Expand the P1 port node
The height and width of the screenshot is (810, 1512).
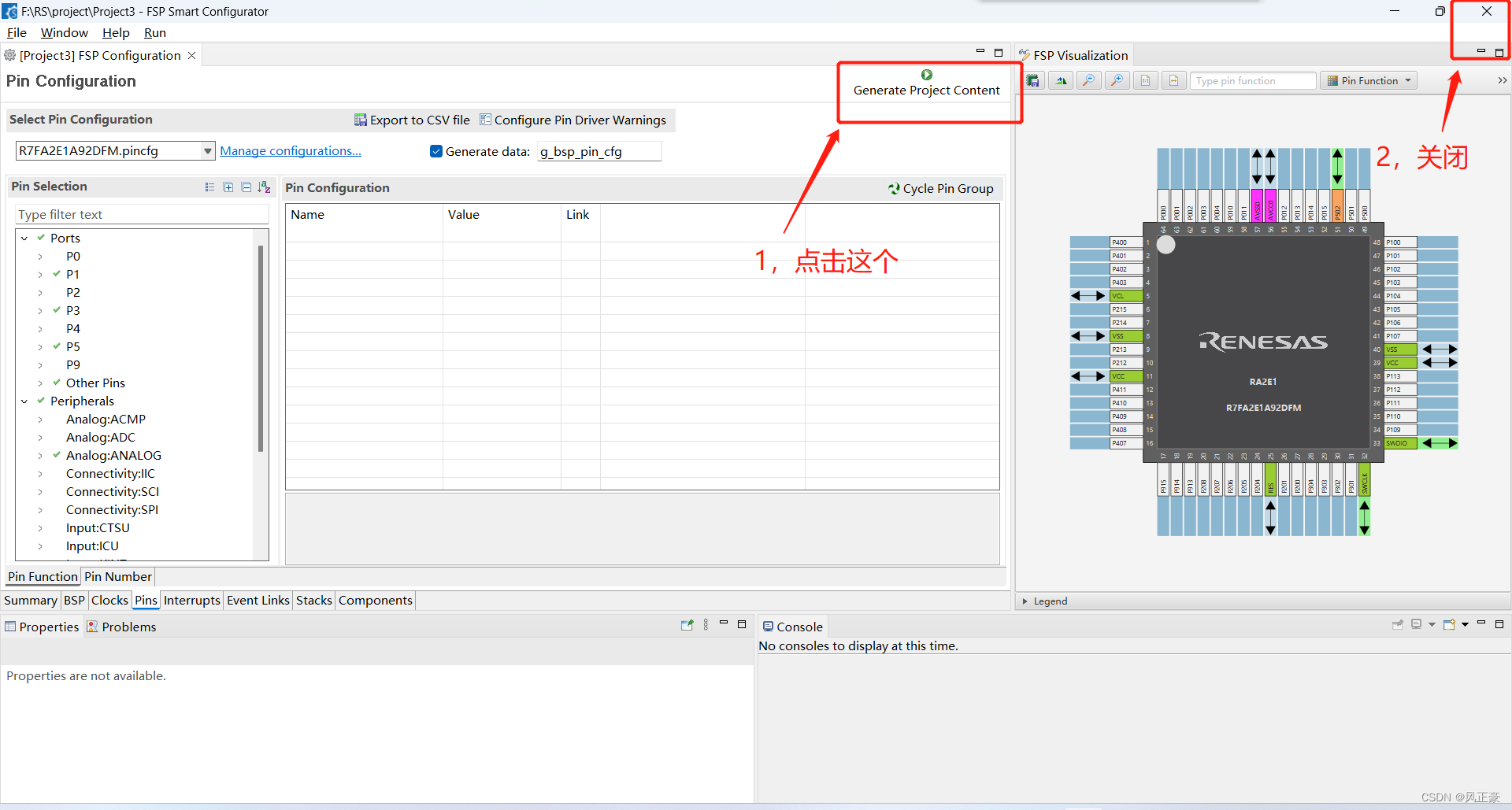[x=40, y=275]
